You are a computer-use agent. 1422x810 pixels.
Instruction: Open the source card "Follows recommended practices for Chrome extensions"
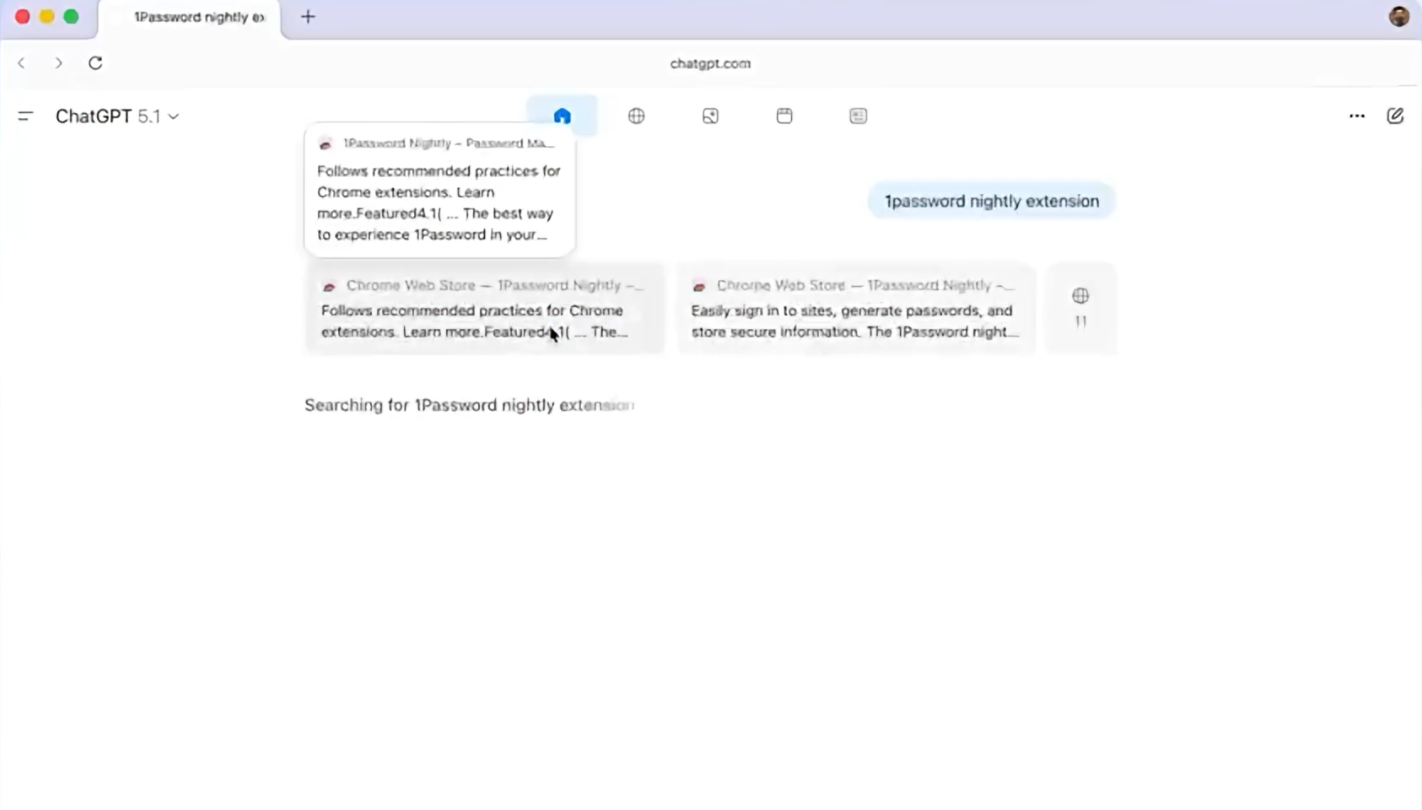[x=485, y=308]
